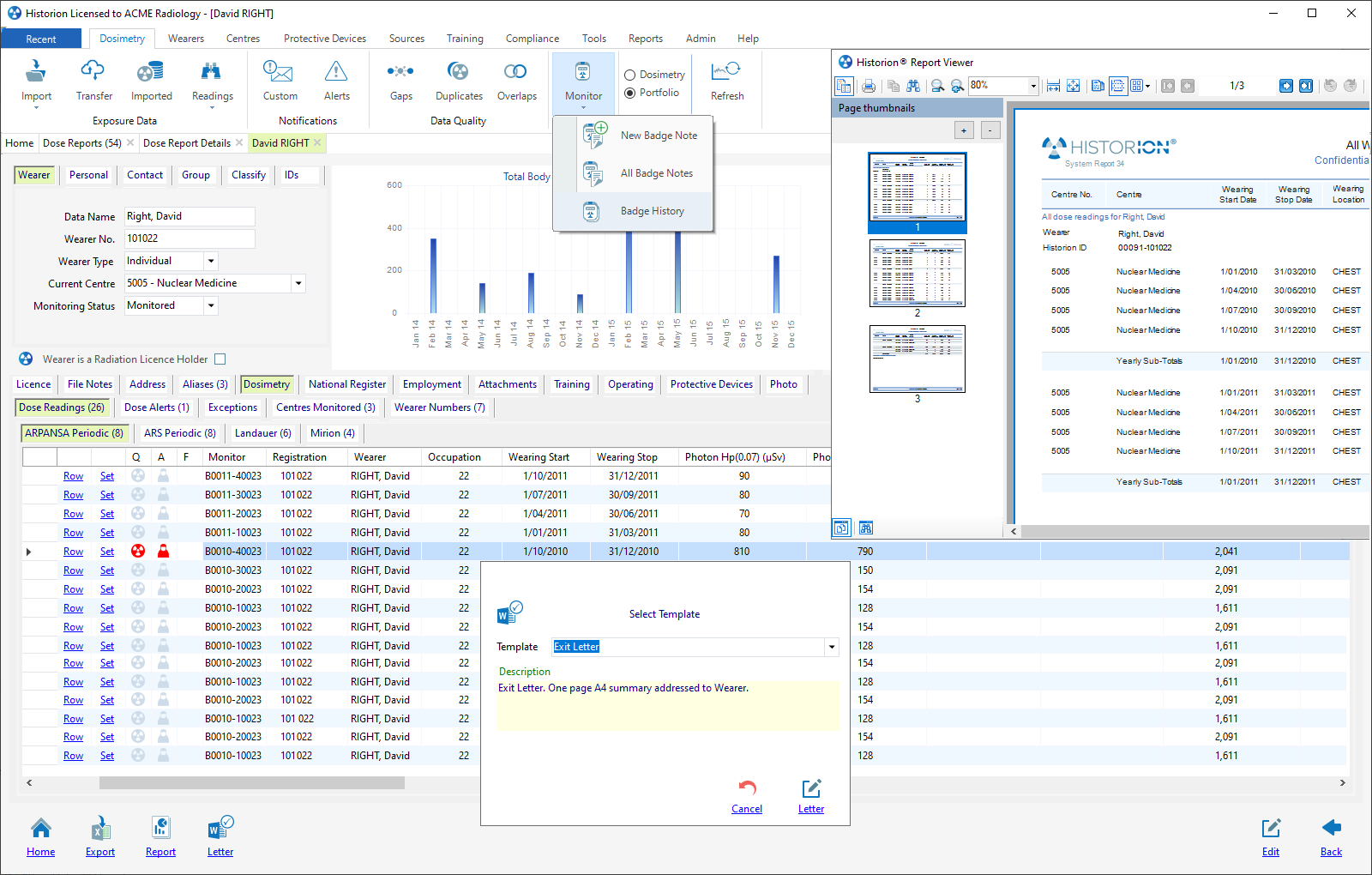Select the Portfolio radio button
This screenshot has width=1372, height=875.
629,93
